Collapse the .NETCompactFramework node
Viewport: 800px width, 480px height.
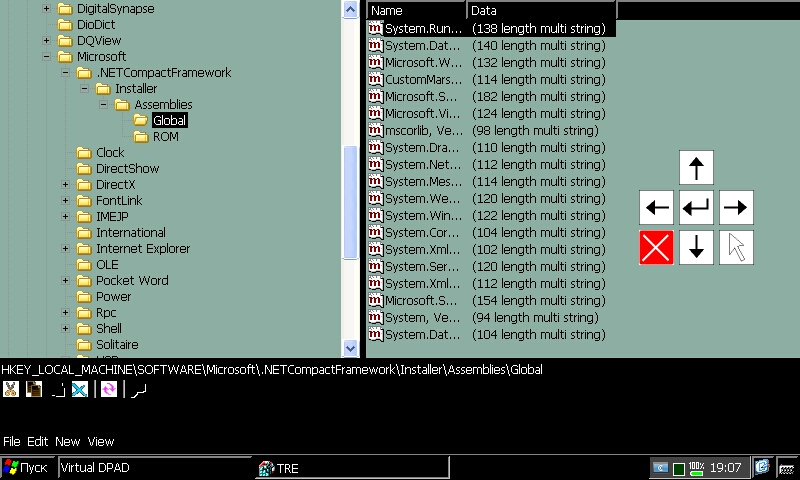coord(65,72)
